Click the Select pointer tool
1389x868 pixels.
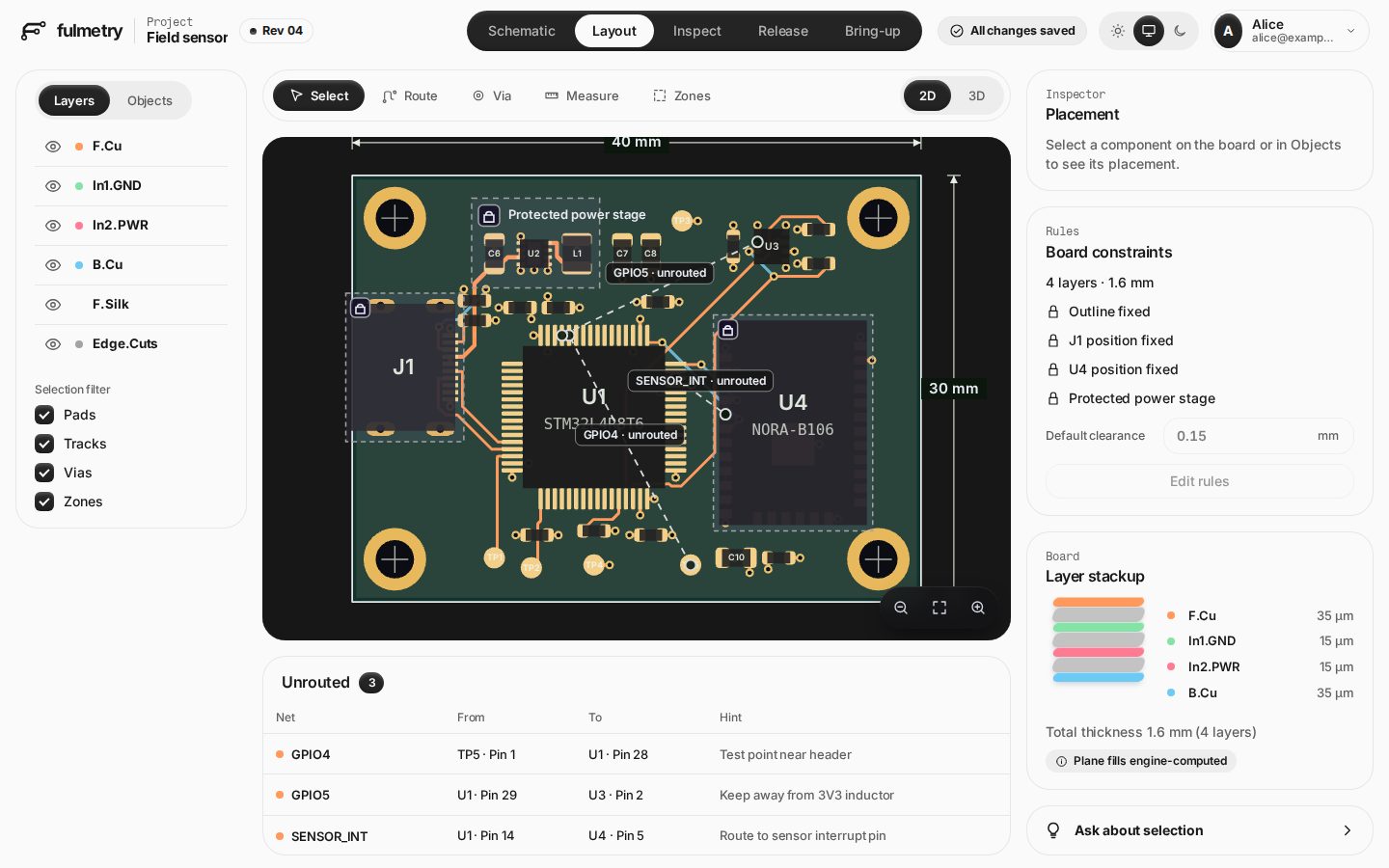[318, 95]
